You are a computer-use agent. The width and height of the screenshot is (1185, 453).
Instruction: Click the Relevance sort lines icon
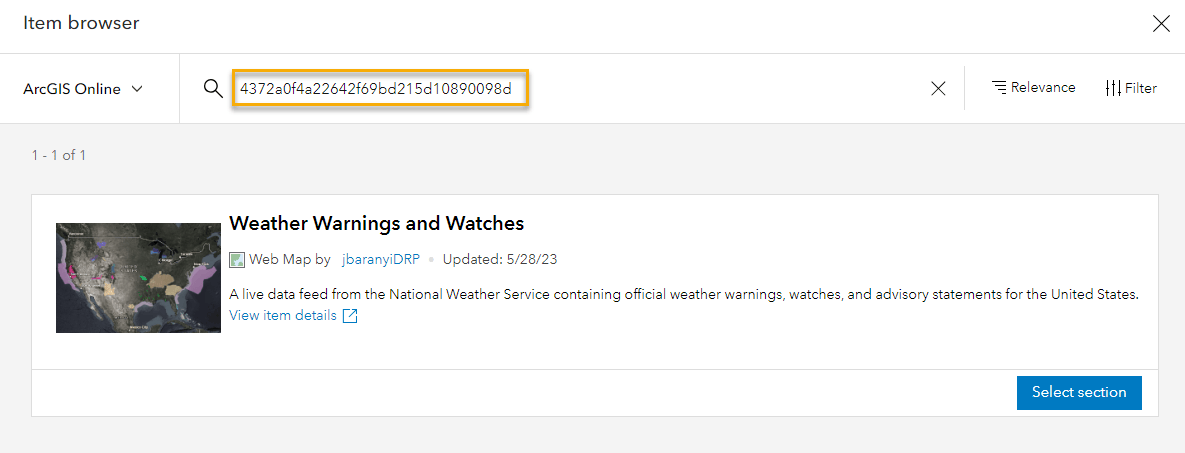999,88
